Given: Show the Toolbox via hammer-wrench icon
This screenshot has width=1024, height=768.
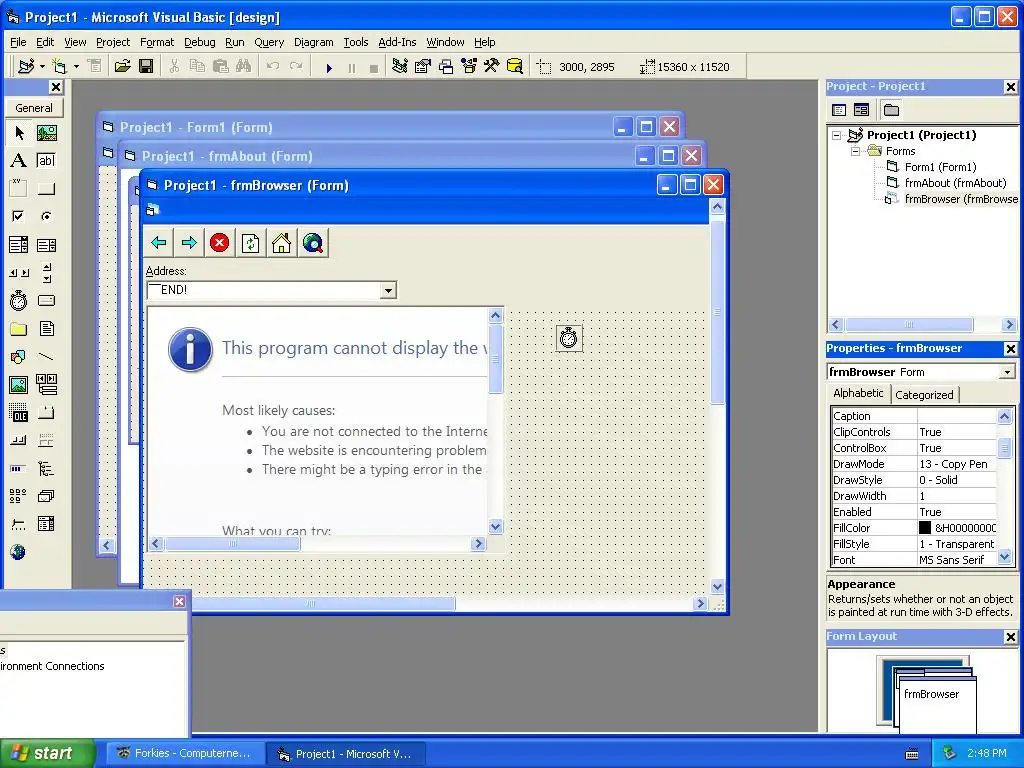Looking at the screenshot, I should (x=492, y=67).
